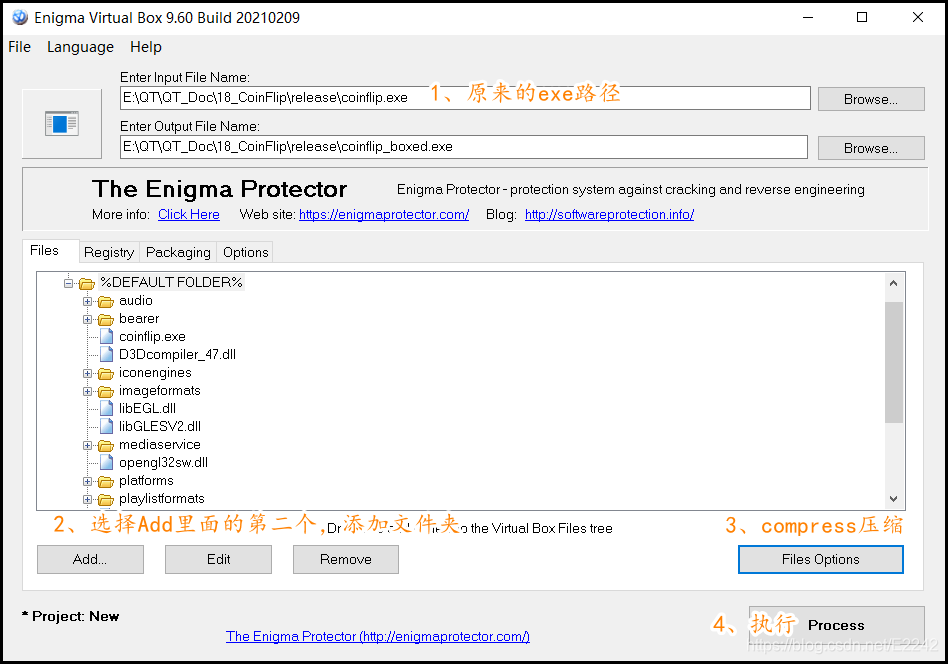
Task: Switch to the Options tab
Action: 245,252
